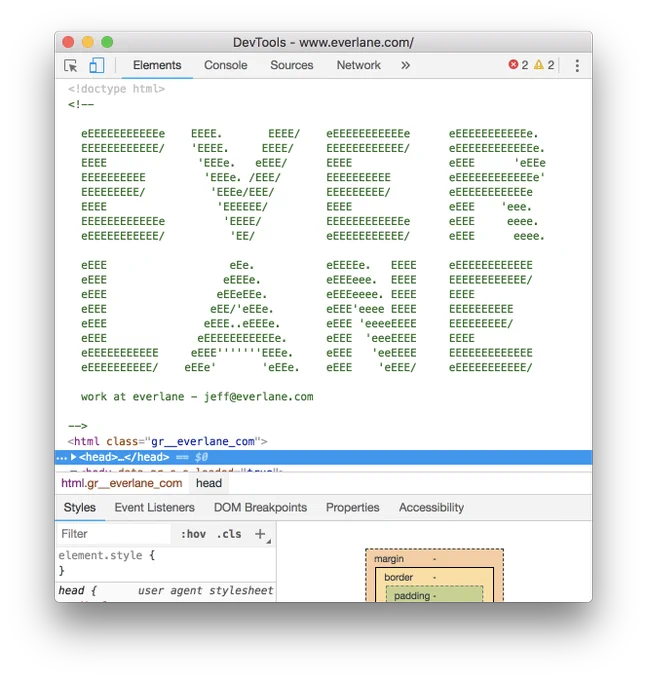Image resolution: width=647 pixels, height=680 pixels.
Task: Click the styles Filter input field
Action: [114, 534]
